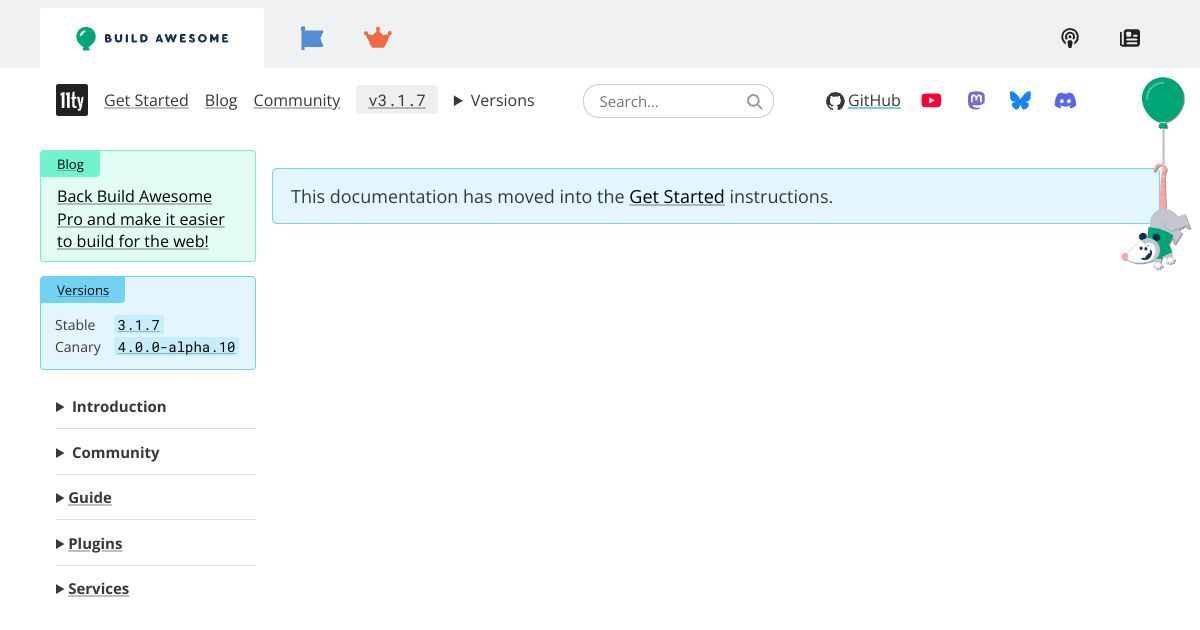Screen dimensions: 1200x630
Task: Click the orange crown icon
Action: (x=378, y=38)
